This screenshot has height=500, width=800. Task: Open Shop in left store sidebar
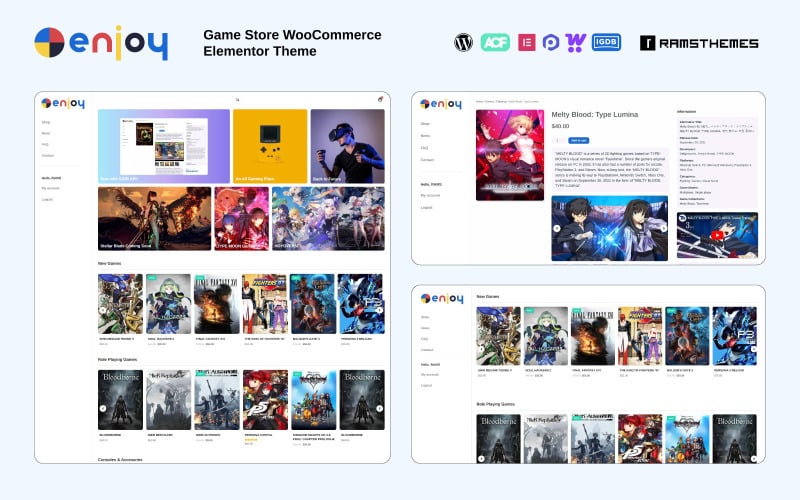[x=46, y=122]
